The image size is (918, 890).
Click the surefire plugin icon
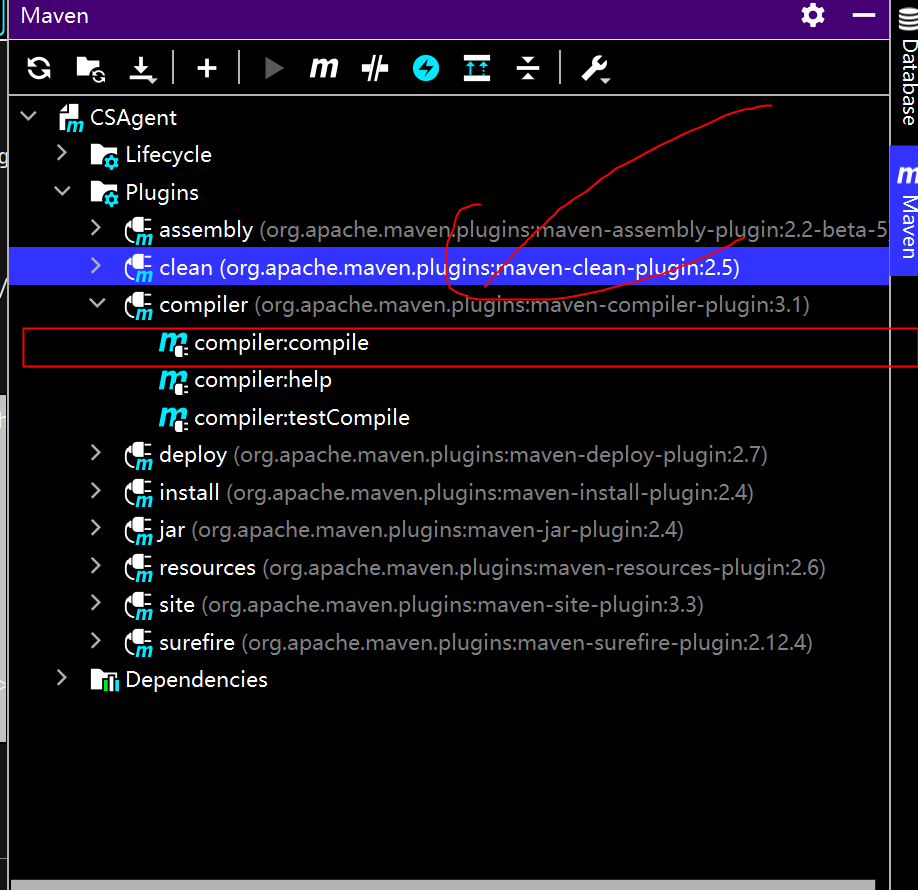point(139,643)
